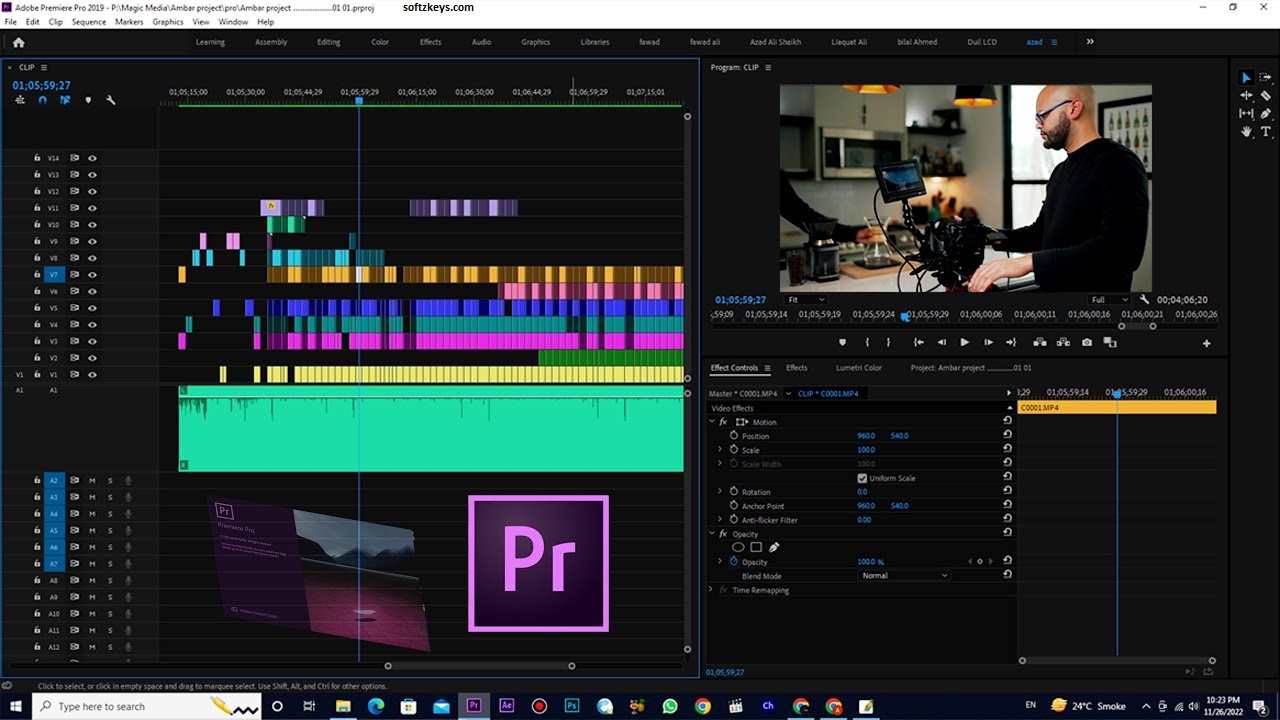Go to In point in Program monitor
The width and height of the screenshot is (1280, 720).
click(x=918, y=342)
